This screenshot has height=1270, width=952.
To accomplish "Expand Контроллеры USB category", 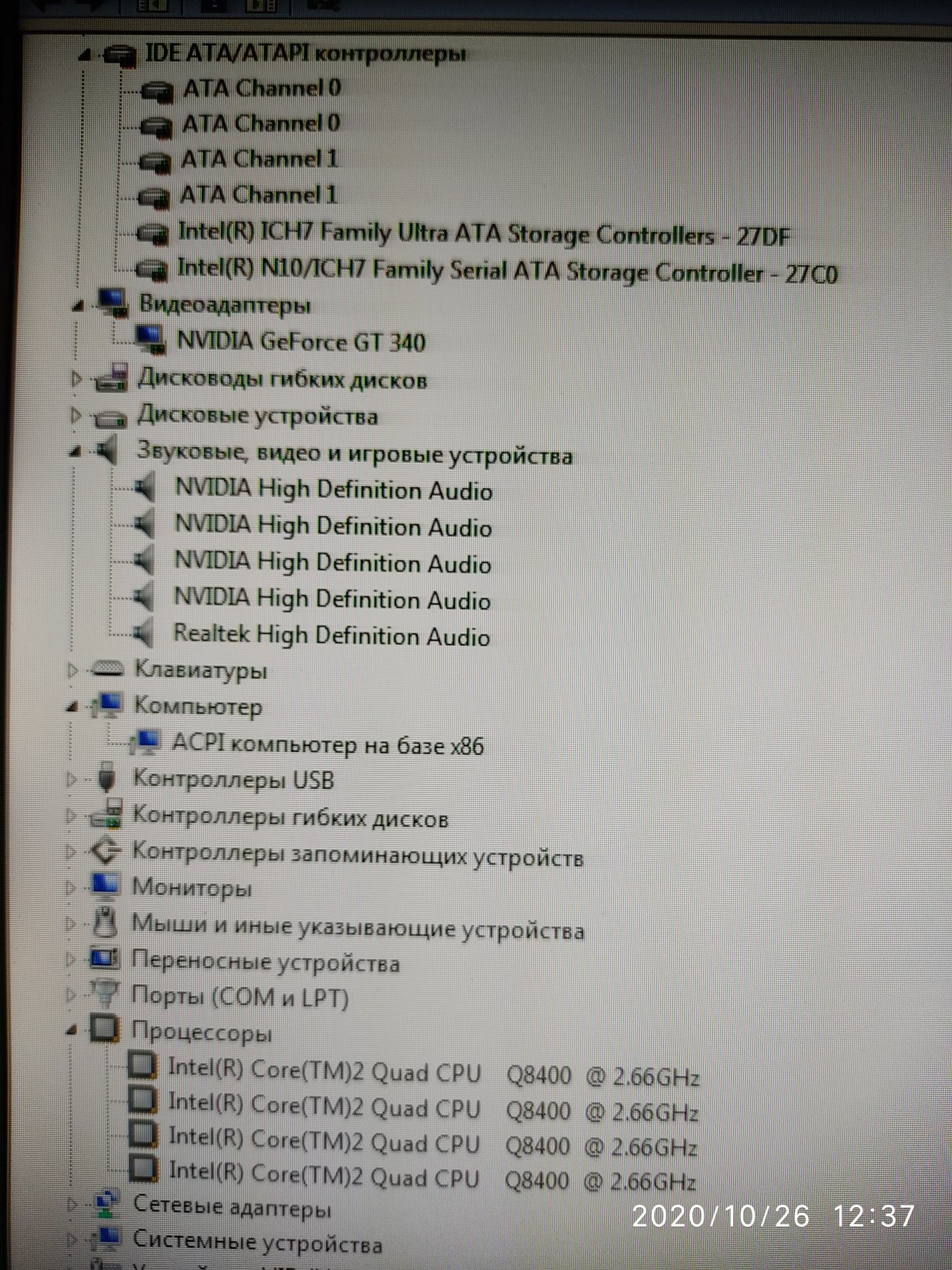I will coord(71,779).
